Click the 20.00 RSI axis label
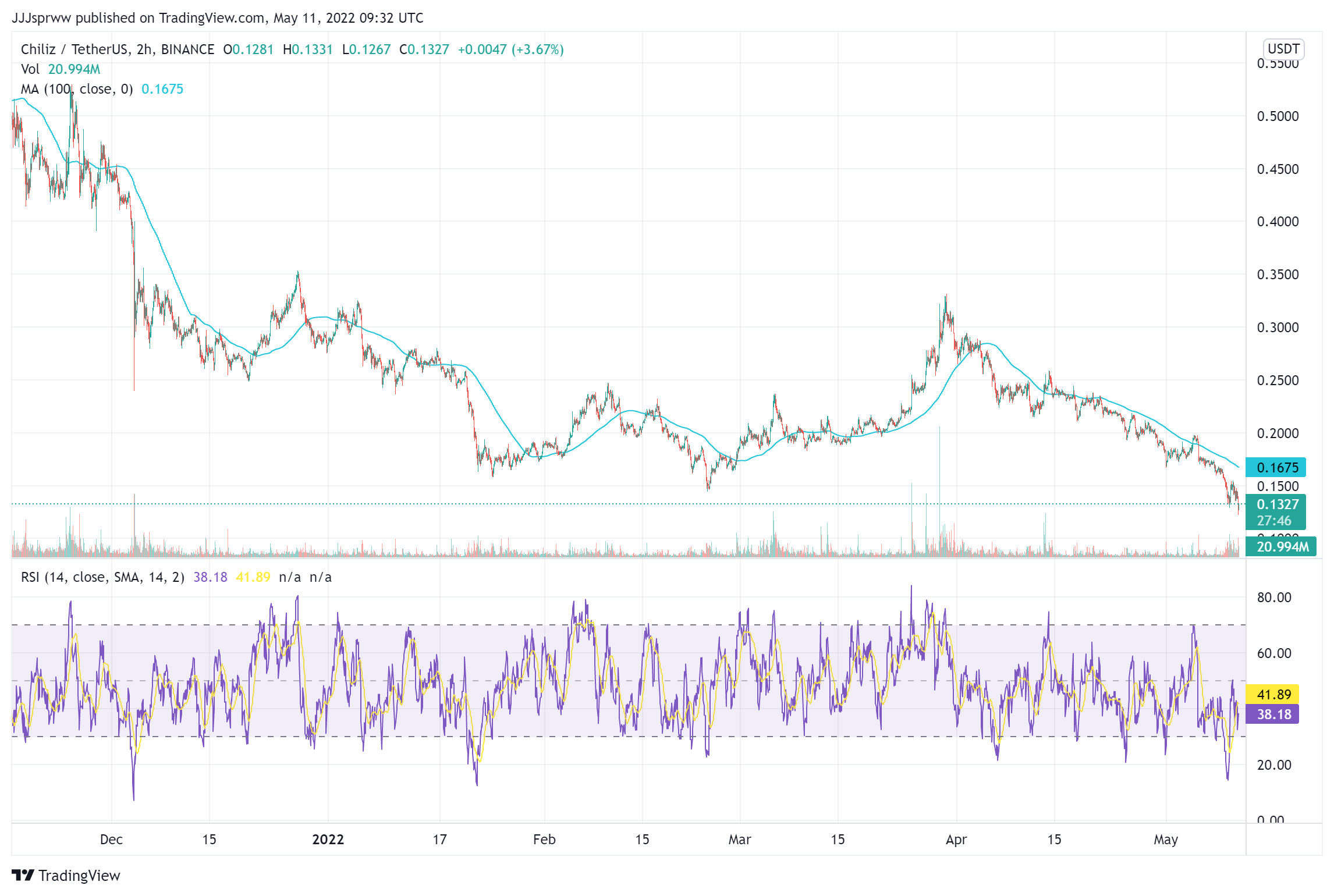The width and height of the screenshot is (1334, 896). pyautogui.click(x=1274, y=765)
